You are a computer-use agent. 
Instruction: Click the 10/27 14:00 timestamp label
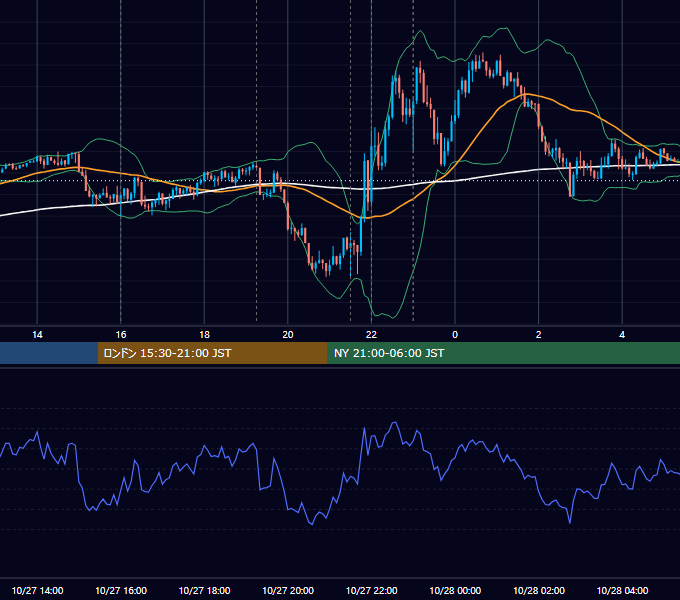pyautogui.click(x=37, y=590)
